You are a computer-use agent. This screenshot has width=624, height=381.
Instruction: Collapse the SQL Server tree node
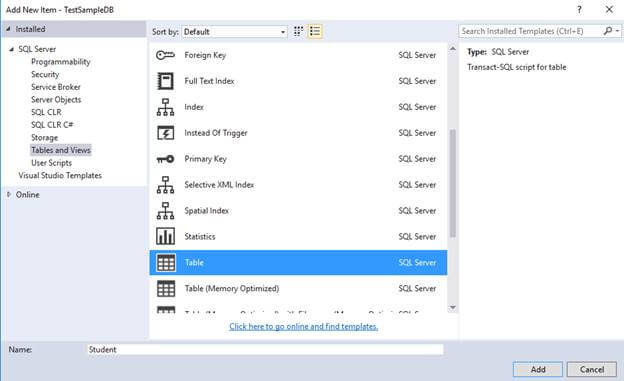[x=12, y=49]
